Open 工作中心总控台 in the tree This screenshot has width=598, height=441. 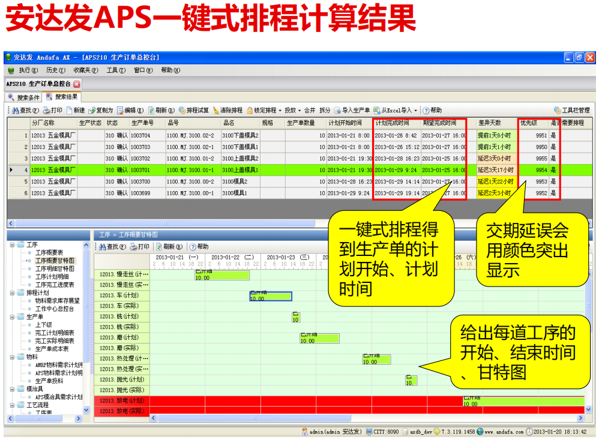(55, 309)
